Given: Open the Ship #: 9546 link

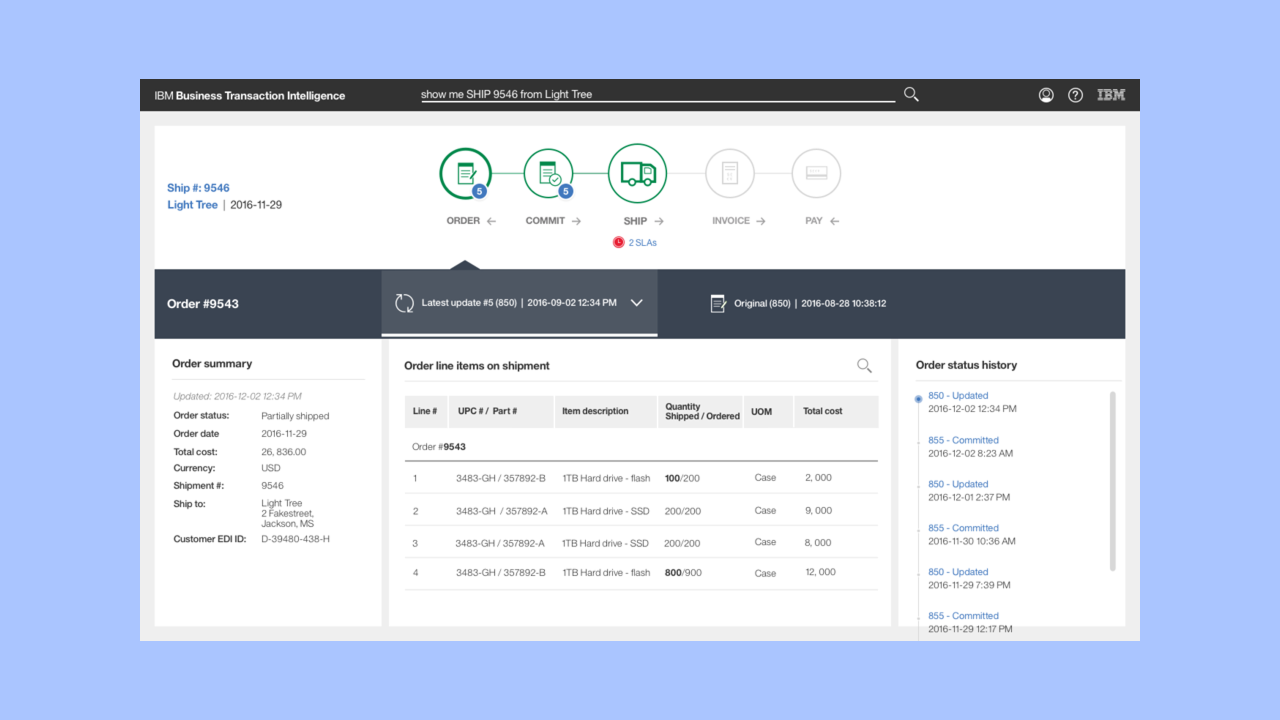Looking at the screenshot, I should pyautogui.click(x=198, y=188).
